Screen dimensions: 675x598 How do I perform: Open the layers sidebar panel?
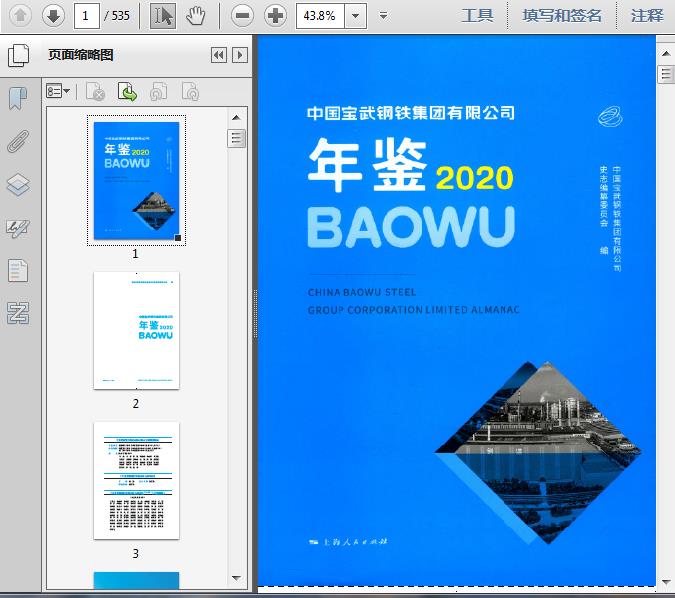click(x=18, y=185)
